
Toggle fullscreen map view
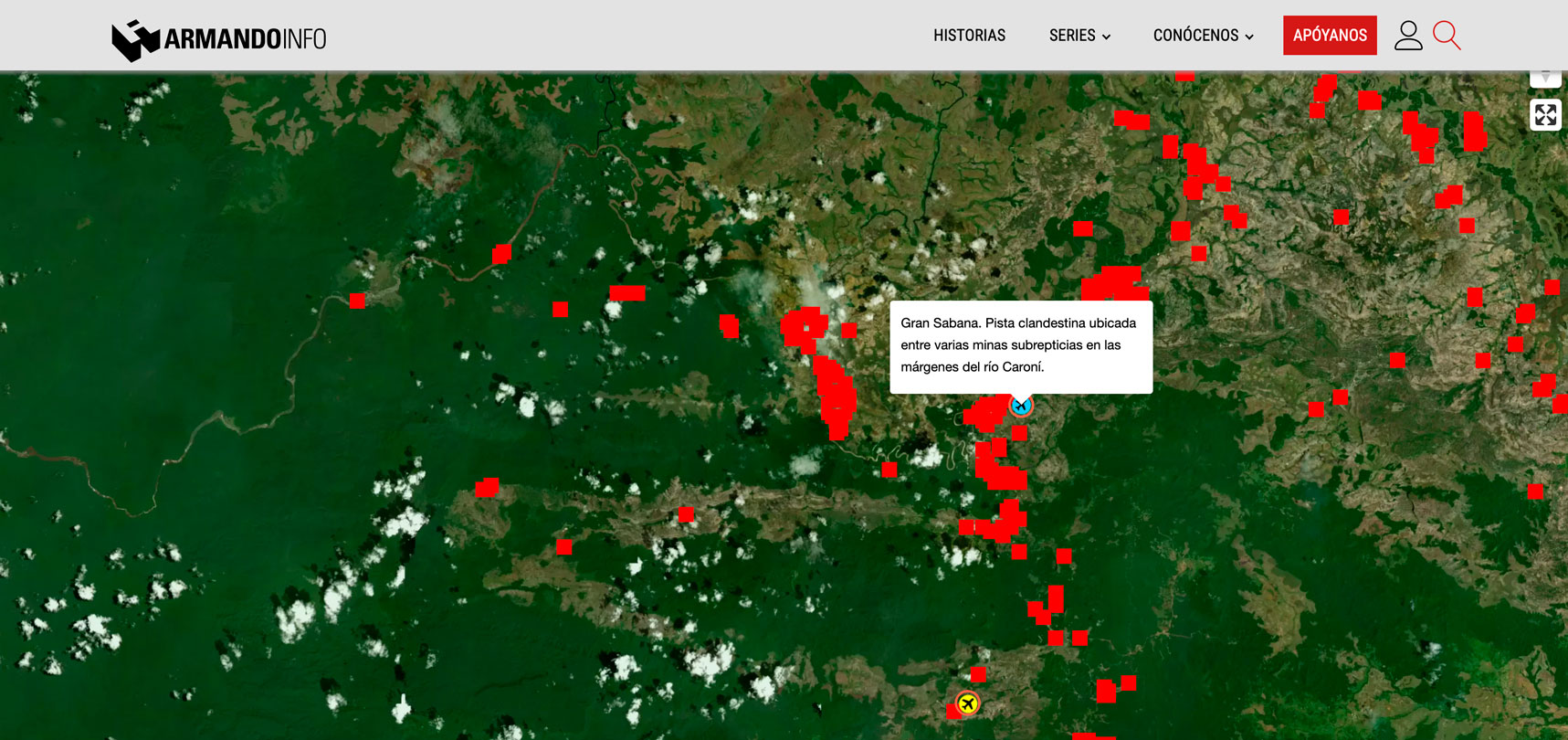(1544, 115)
